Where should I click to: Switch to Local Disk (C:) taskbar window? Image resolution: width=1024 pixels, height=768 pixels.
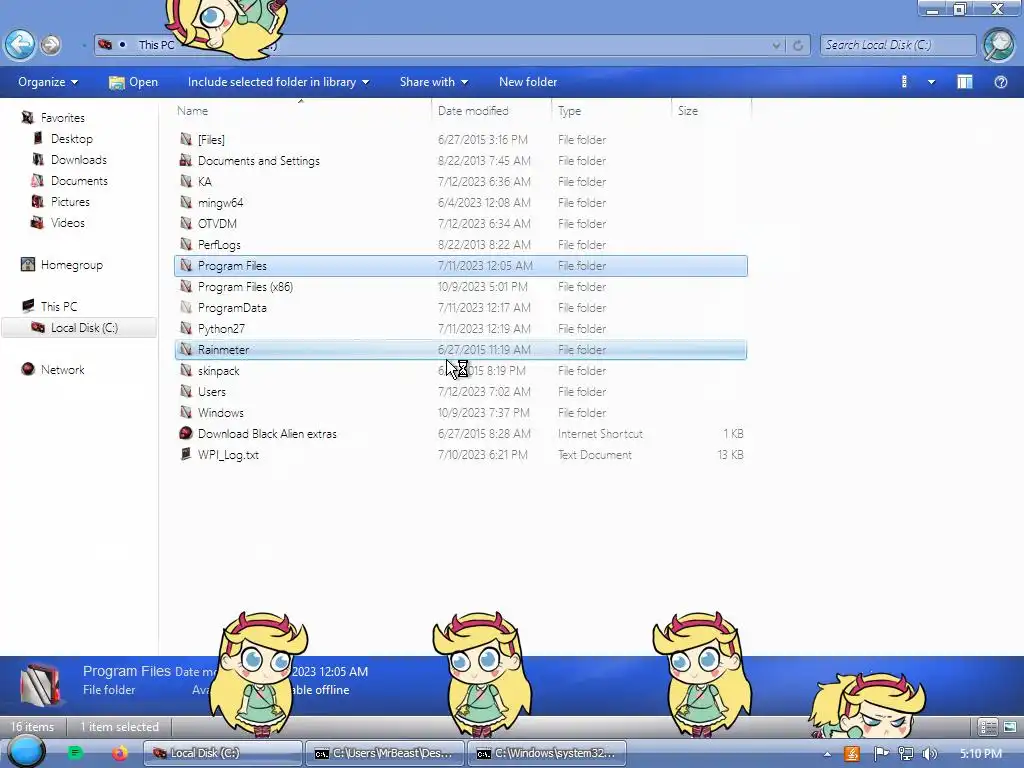click(223, 753)
